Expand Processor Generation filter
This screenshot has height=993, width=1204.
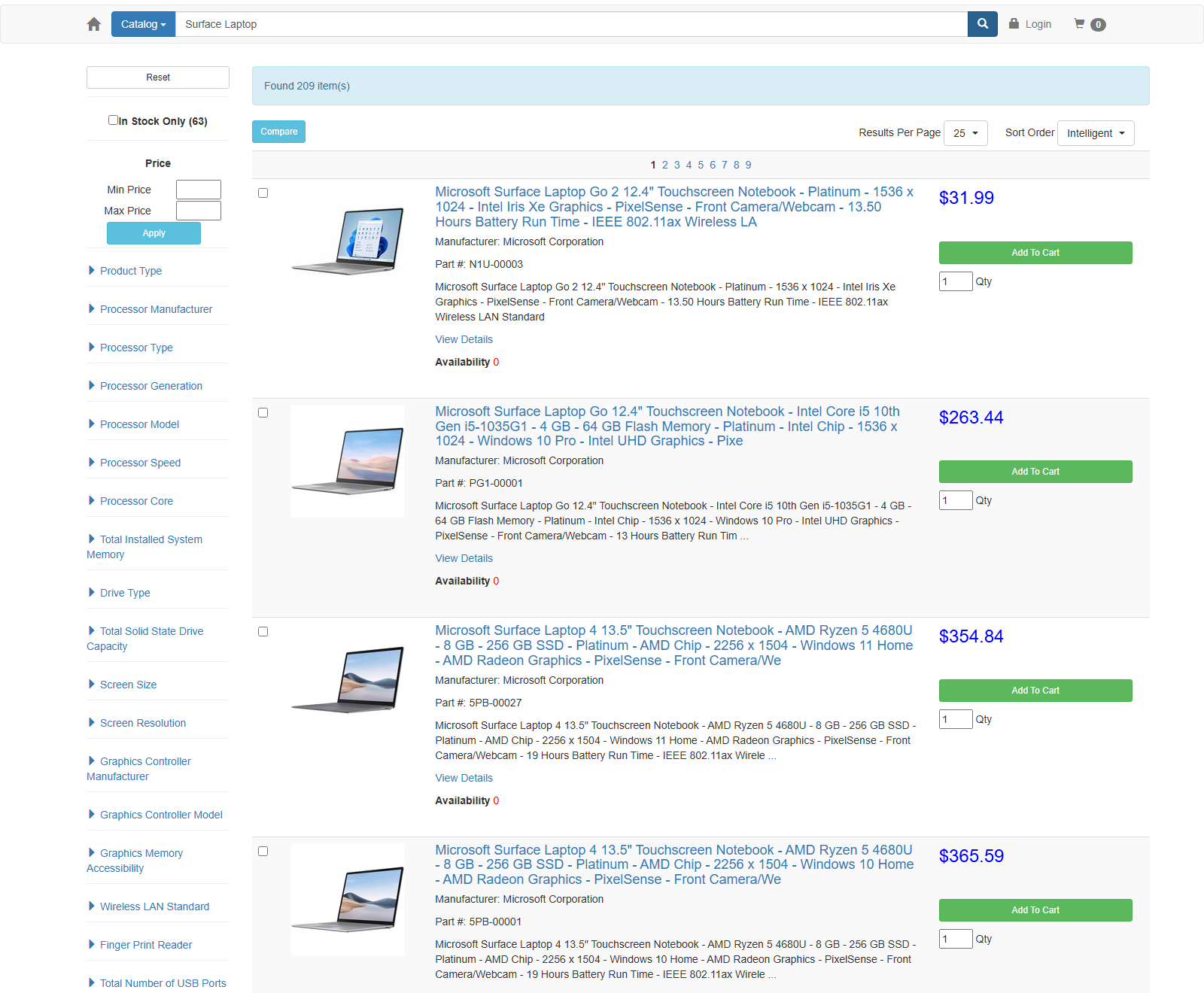150,386
